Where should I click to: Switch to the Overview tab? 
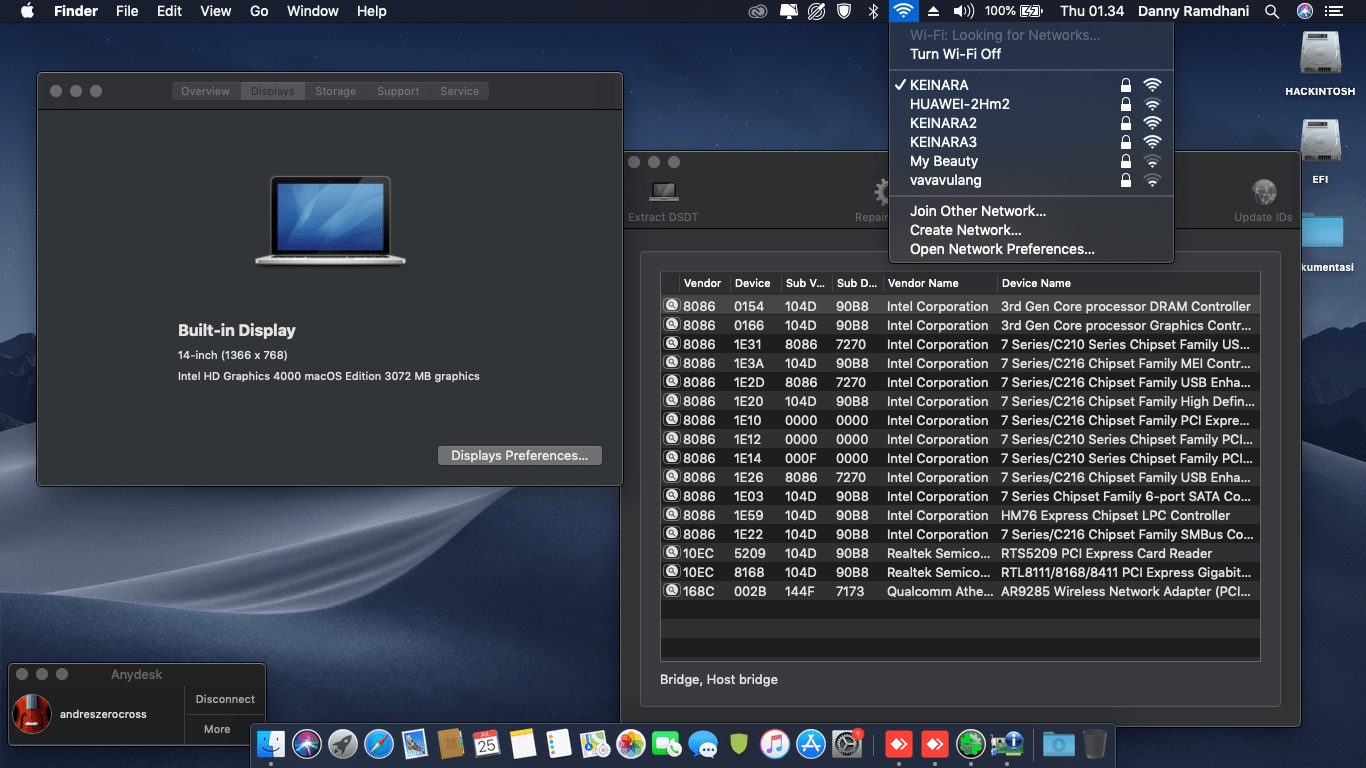click(205, 91)
